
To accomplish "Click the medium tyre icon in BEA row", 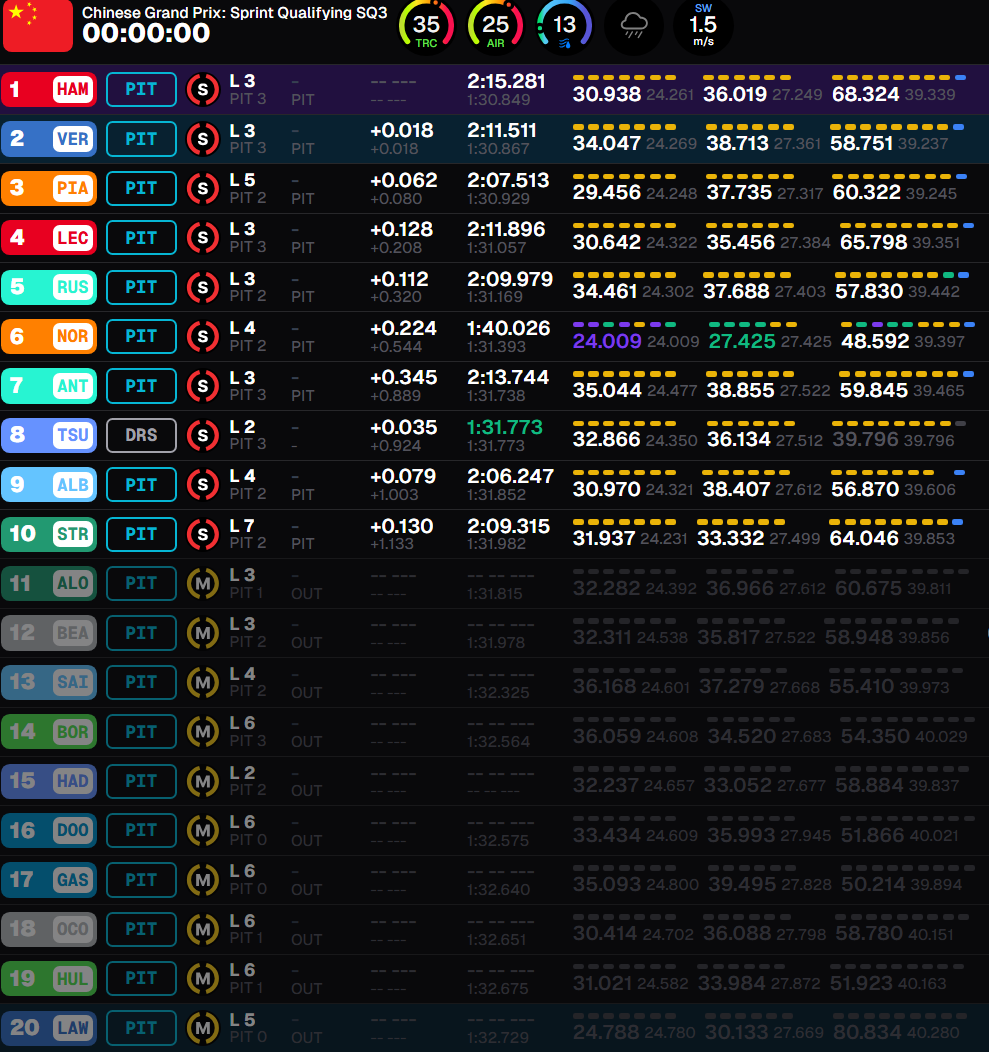I will (203, 633).
